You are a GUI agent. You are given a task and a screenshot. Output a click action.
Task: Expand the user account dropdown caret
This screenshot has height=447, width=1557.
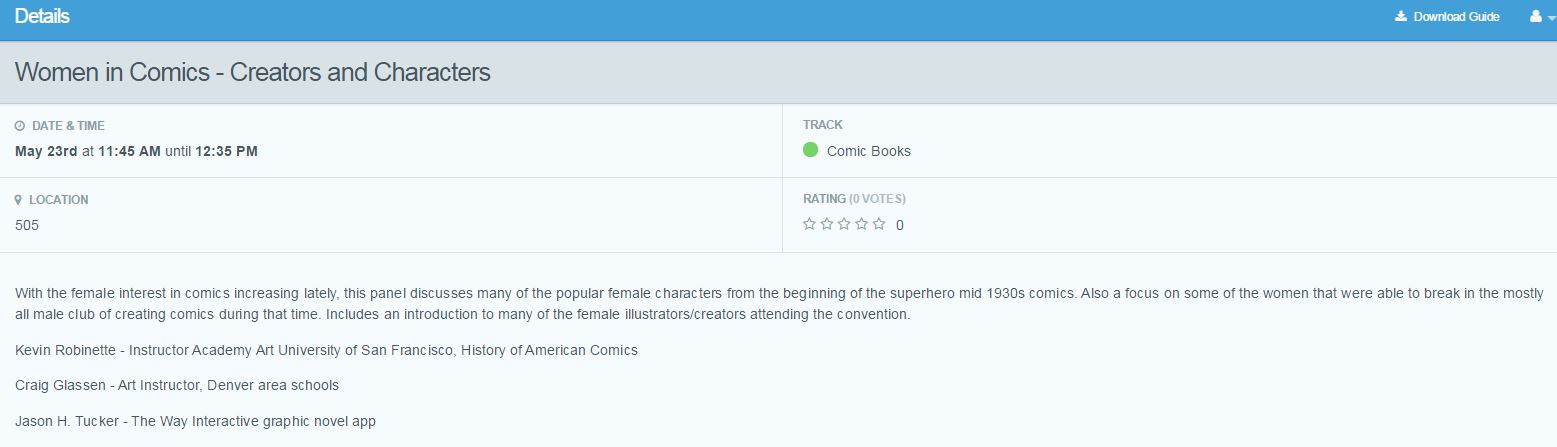coord(1551,18)
